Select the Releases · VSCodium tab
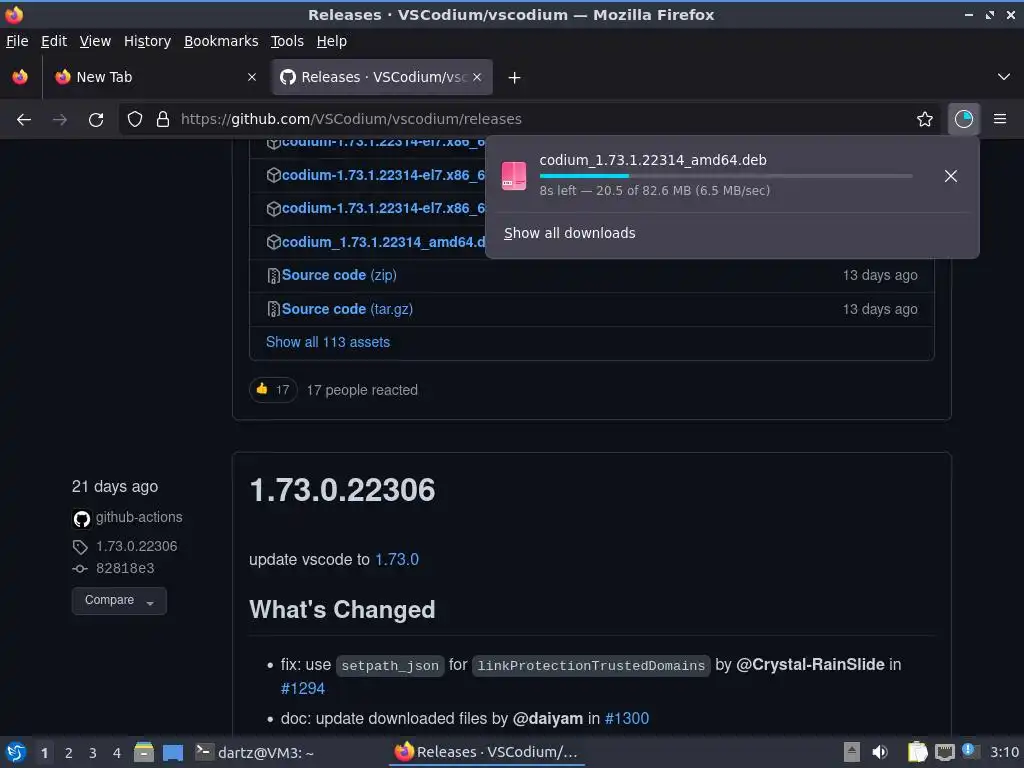The width and height of the screenshot is (1024, 768). point(382,77)
